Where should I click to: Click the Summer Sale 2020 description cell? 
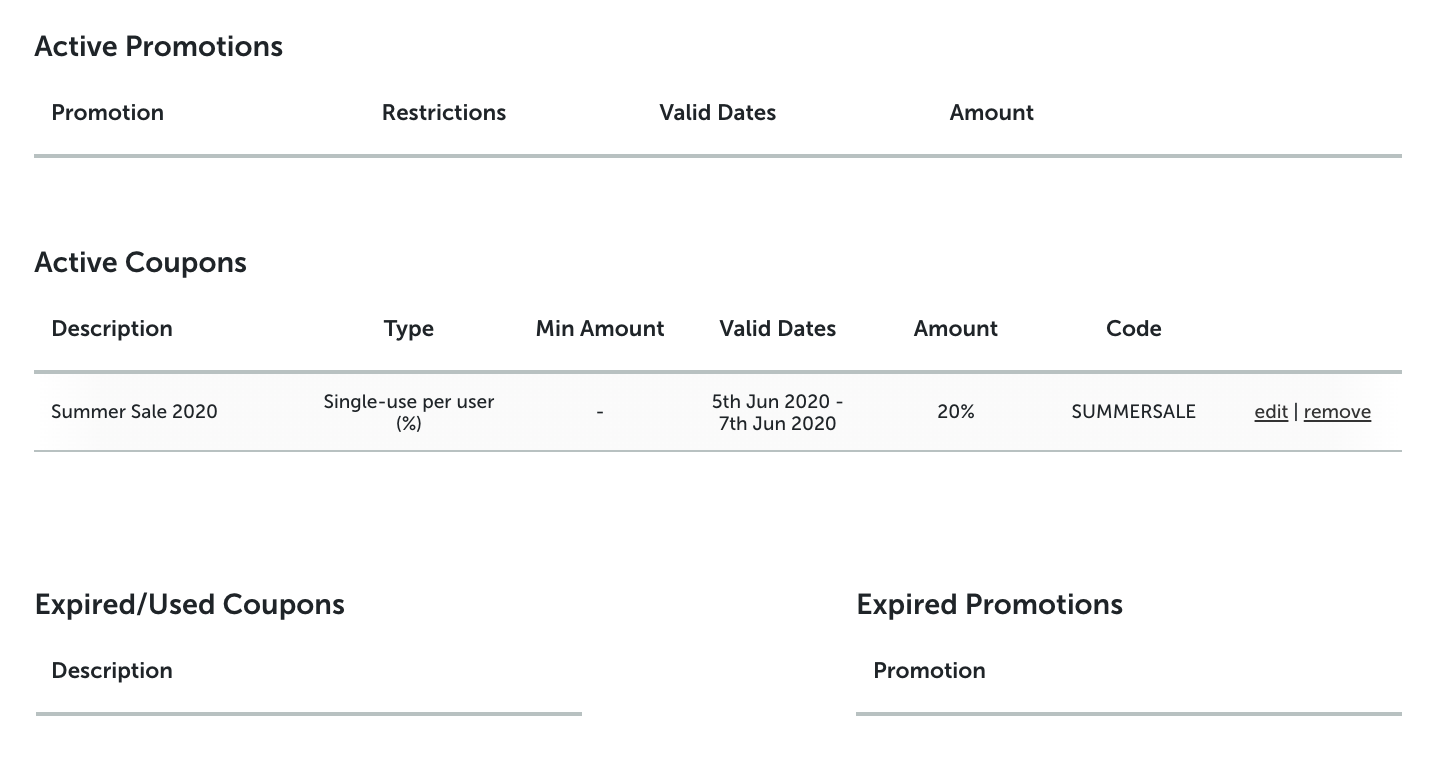(134, 412)
